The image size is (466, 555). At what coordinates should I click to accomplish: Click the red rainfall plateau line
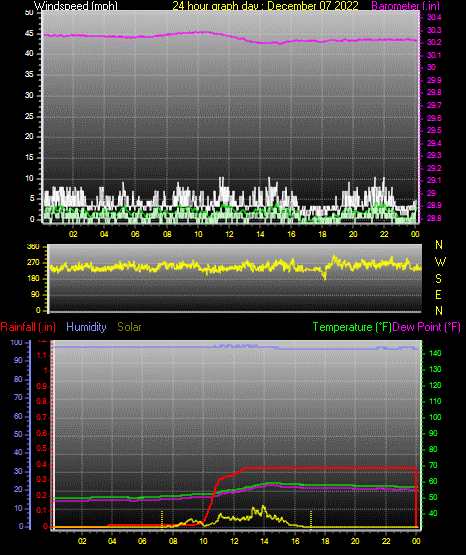329,468
